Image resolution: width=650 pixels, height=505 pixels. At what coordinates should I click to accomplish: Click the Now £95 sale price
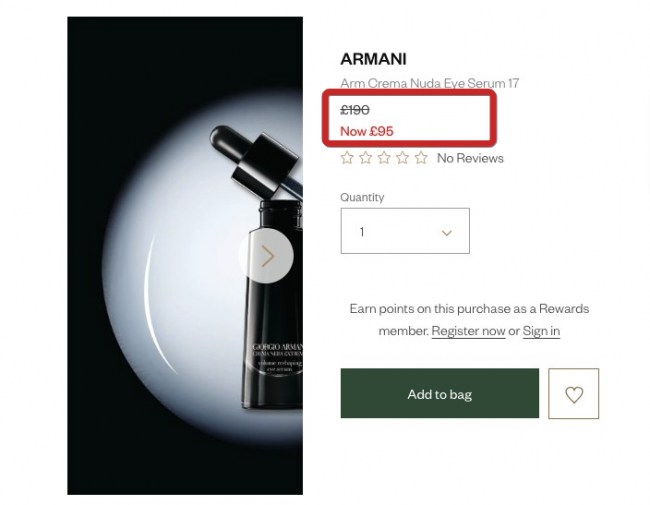point(367,131)
